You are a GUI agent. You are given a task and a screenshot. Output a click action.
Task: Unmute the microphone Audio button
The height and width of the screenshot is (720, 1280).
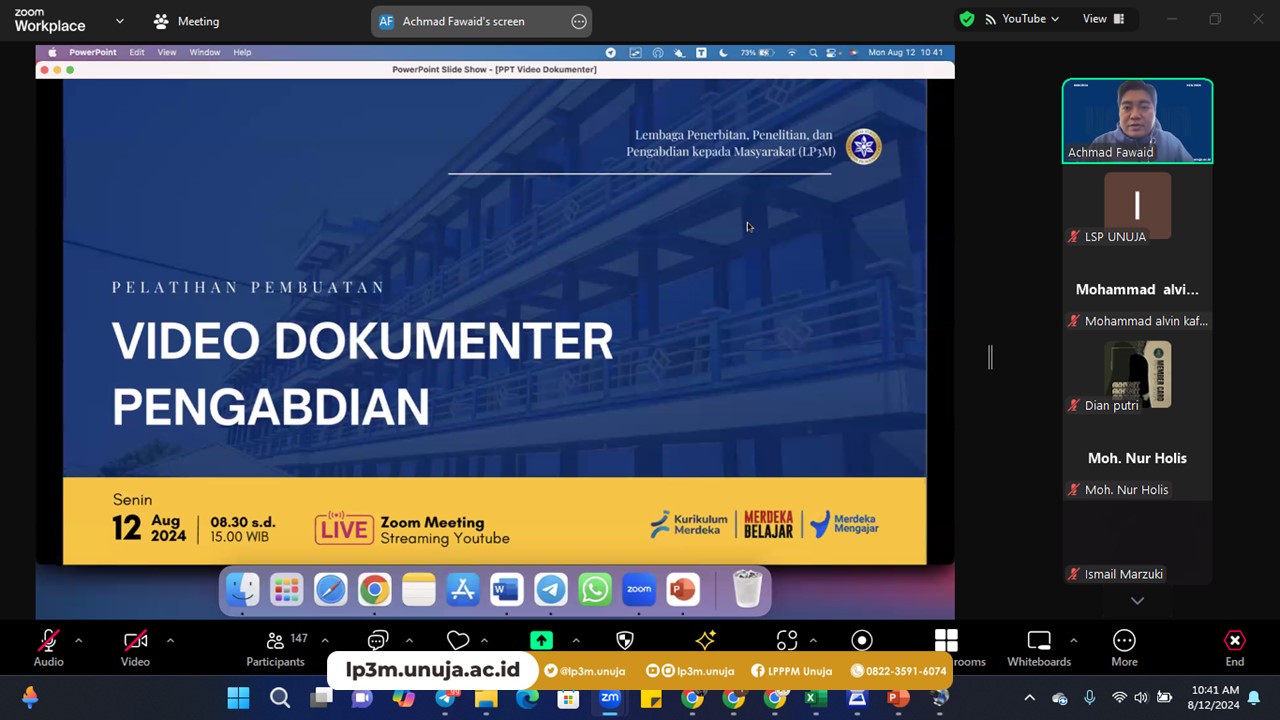(48, 646)
